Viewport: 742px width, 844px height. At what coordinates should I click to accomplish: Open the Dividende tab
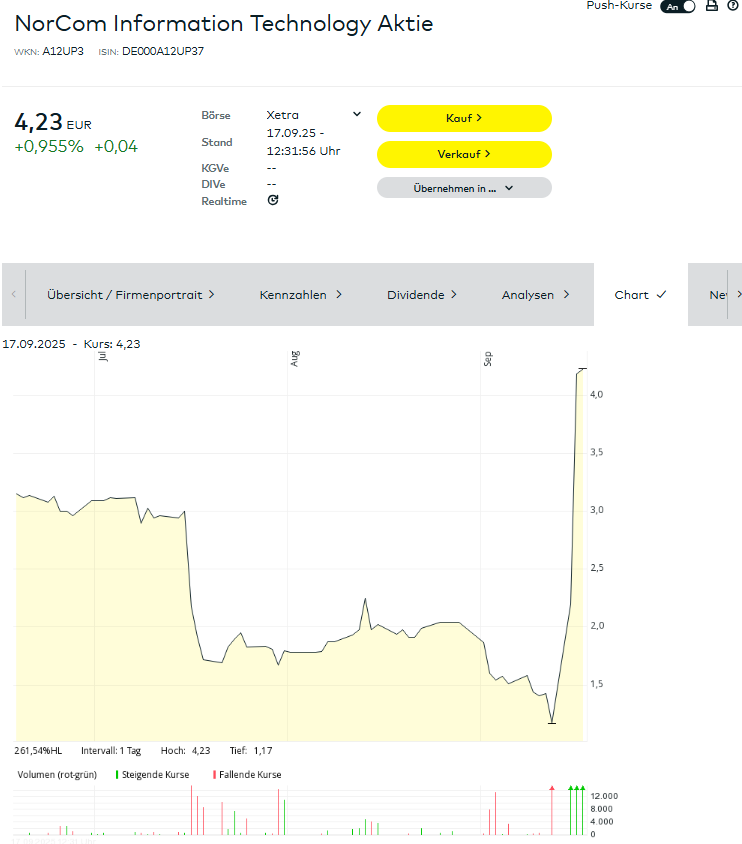click(x=422, y=295)
